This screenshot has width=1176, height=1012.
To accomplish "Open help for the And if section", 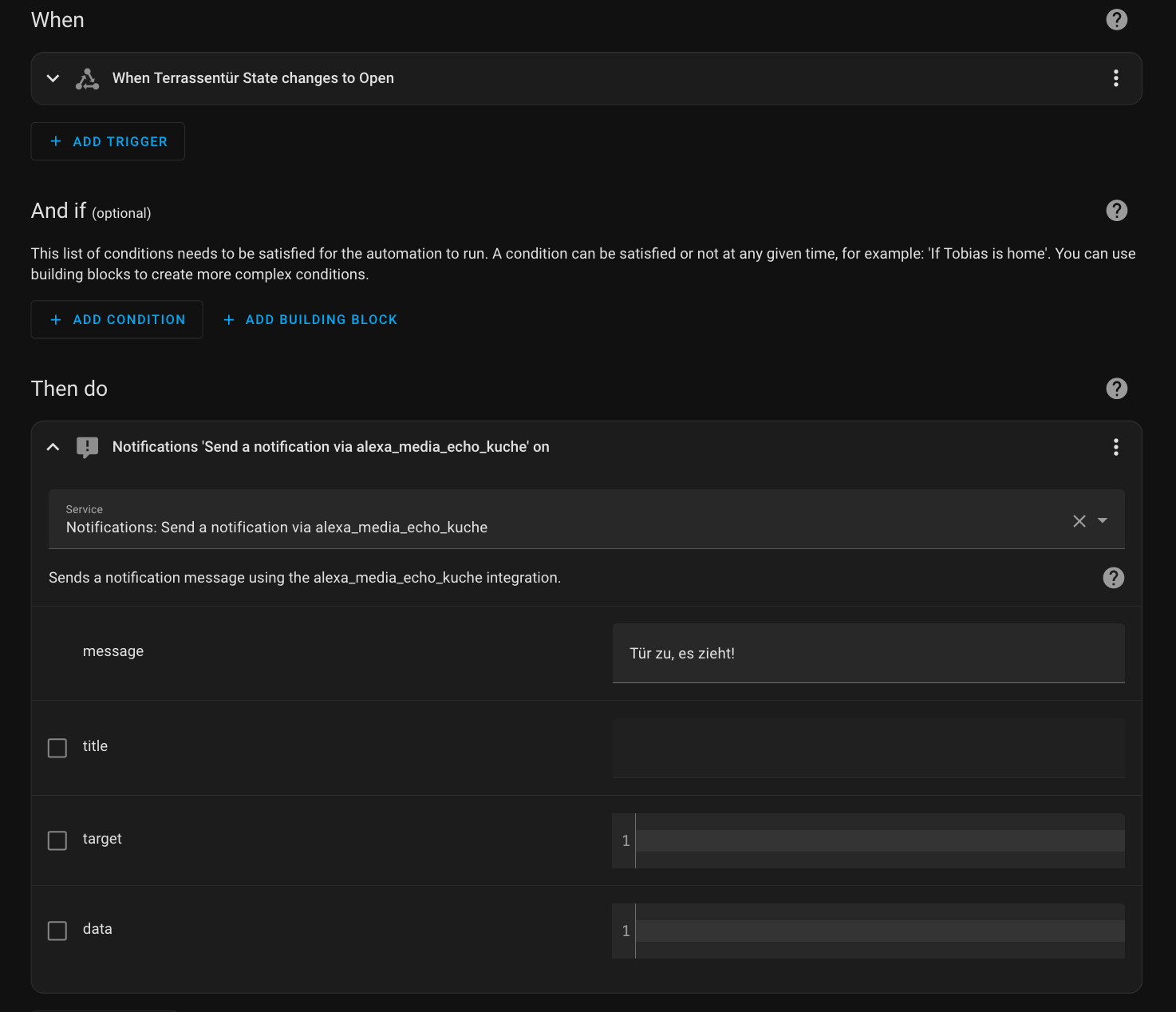I will click(x=1116, y=211).
